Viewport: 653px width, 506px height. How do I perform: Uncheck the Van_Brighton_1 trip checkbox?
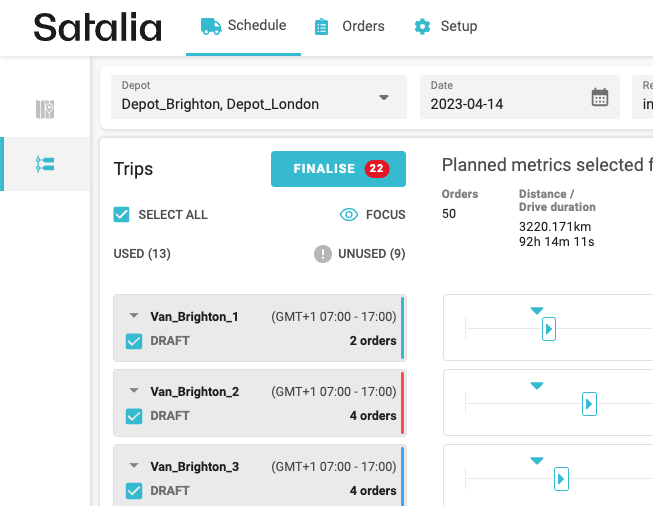[x=134, y=341]
